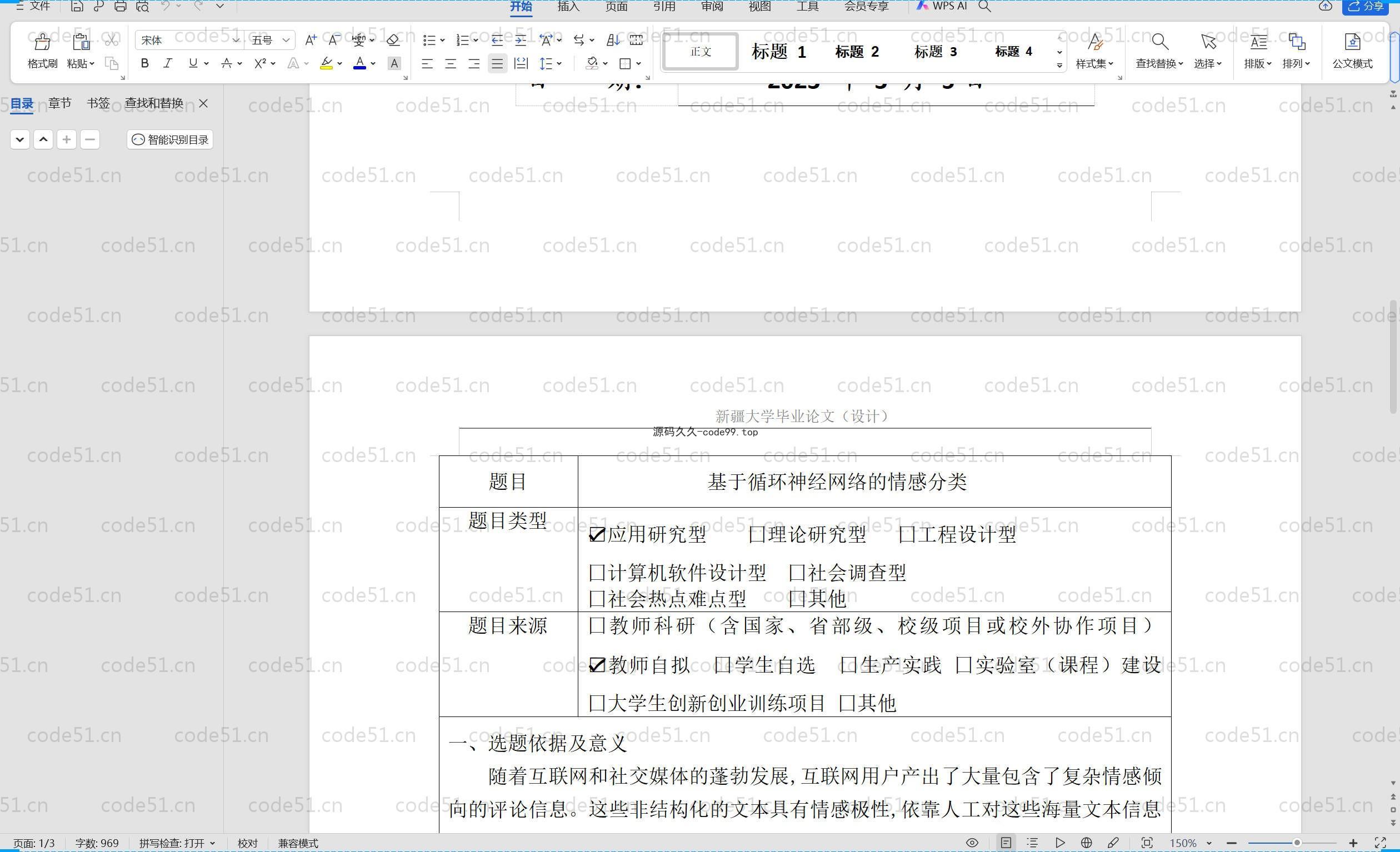
Task: Open the font name dropdown 宋体
Action: click(236, 40)
